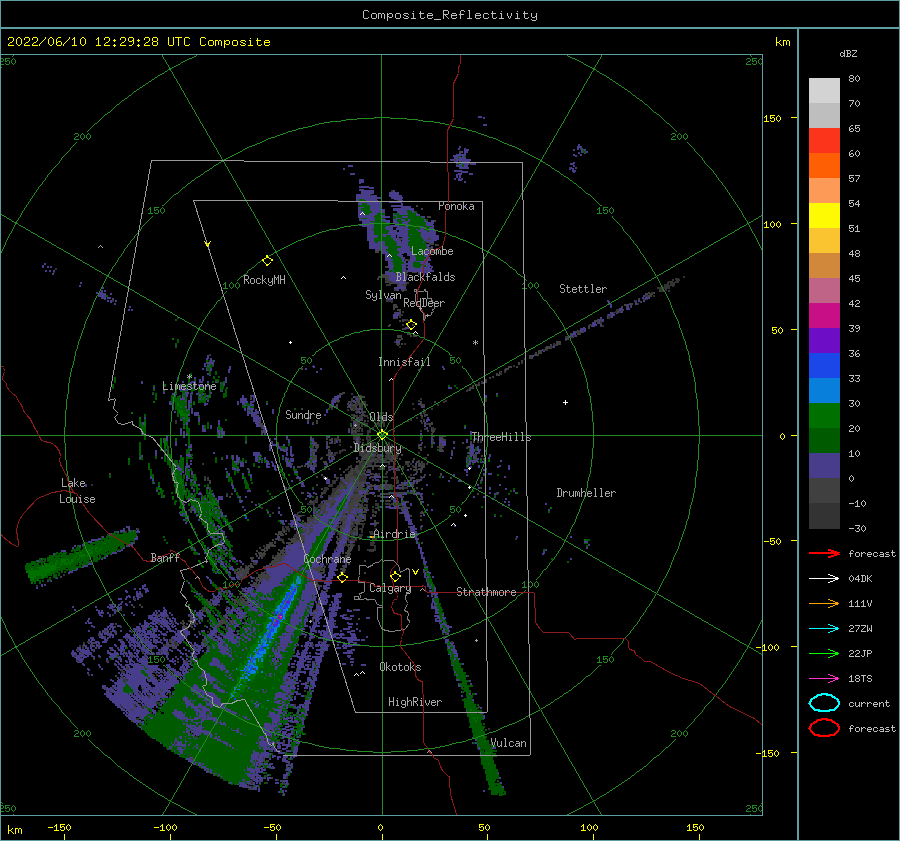Click the Banff label
The width and height of the screenshot is (900, 841).
point(165,558)
